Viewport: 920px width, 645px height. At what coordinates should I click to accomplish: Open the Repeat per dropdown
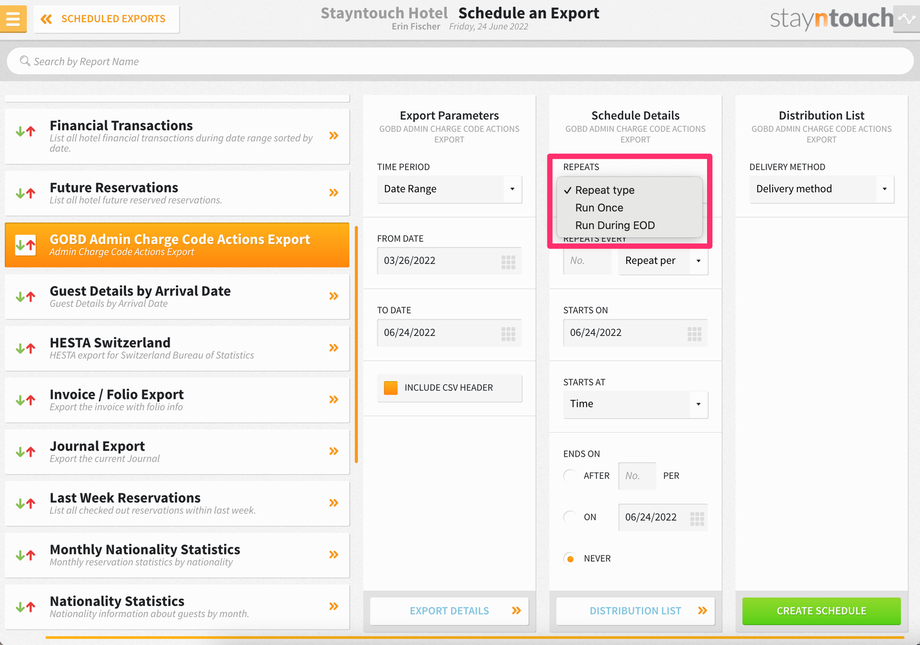(x=663, y=261)
